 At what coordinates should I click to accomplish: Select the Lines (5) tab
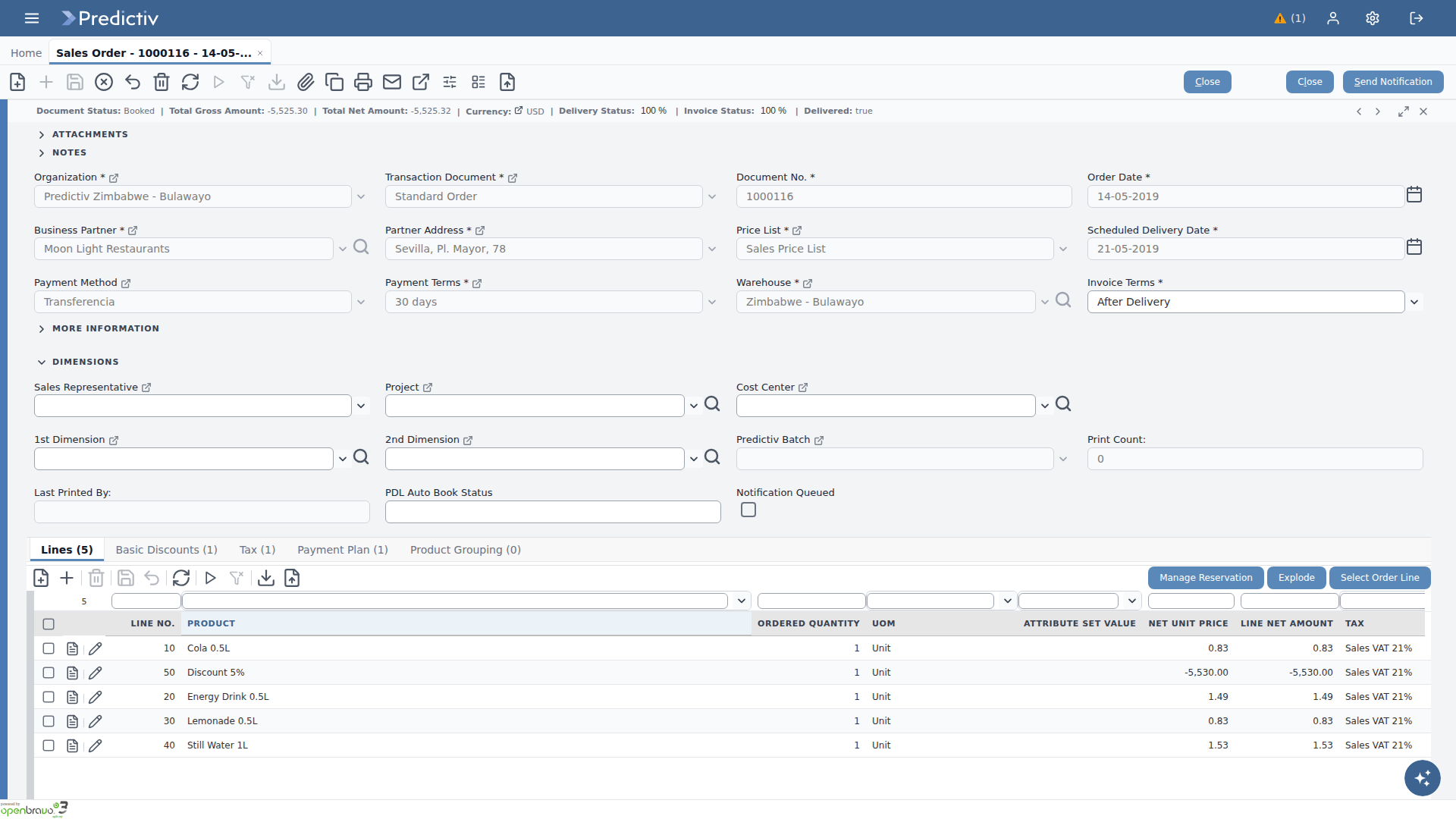(x=67, y=550)
